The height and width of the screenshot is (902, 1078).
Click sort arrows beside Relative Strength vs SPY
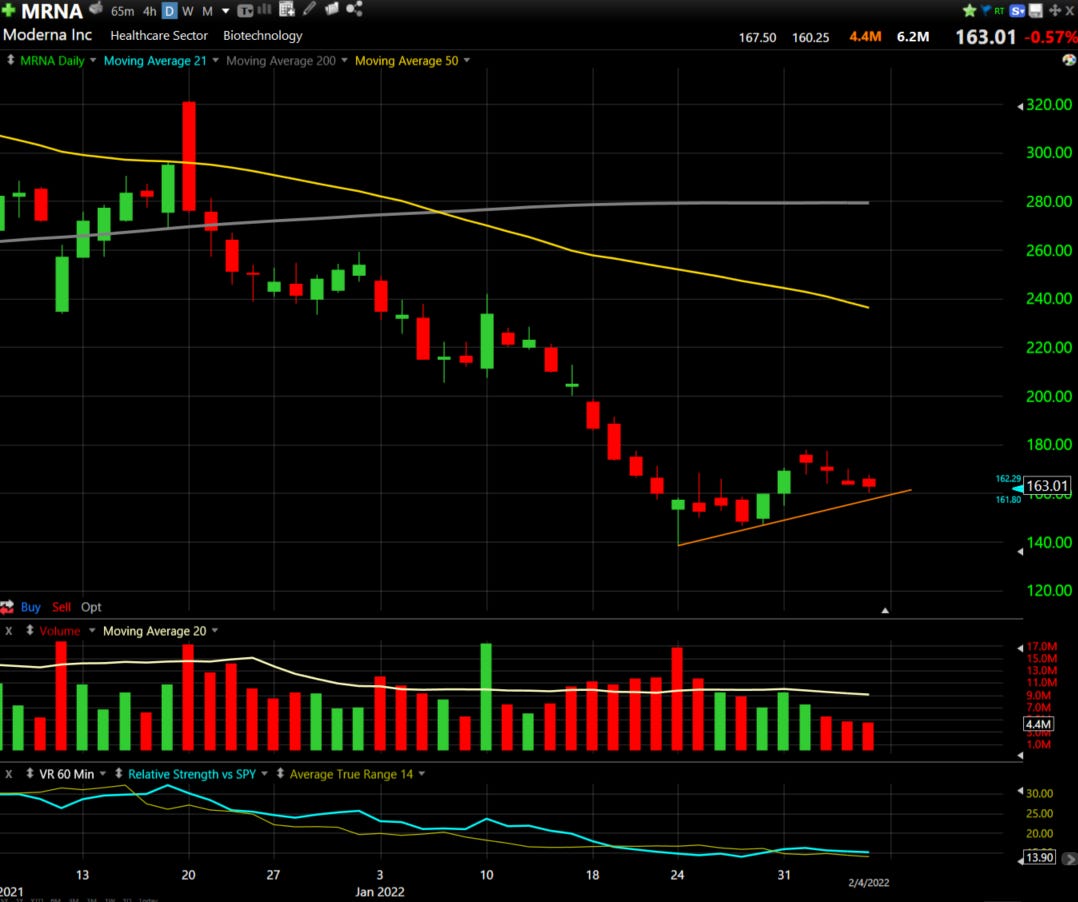(x=118, y=773)
